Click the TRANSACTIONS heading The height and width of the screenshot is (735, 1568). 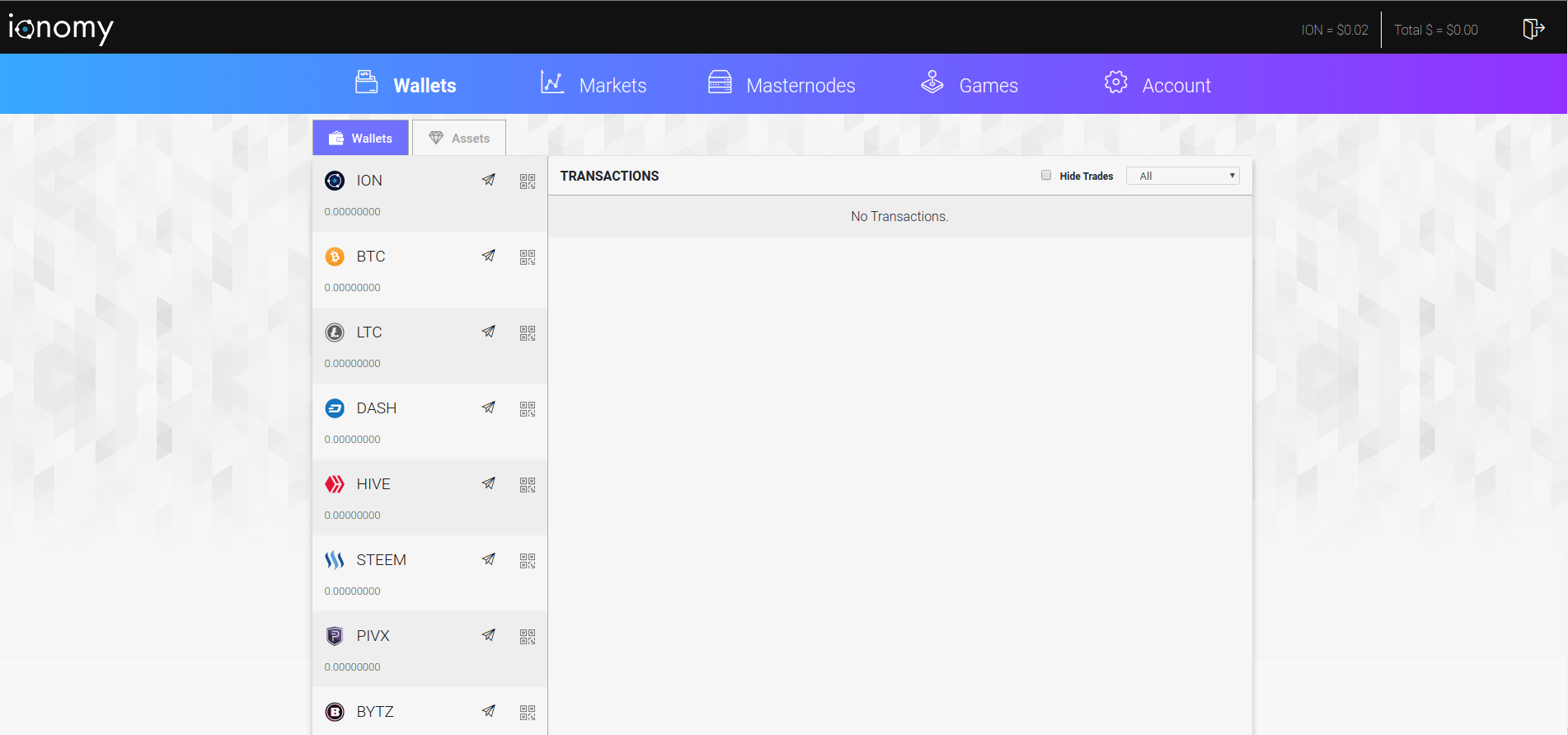point(610,176)
